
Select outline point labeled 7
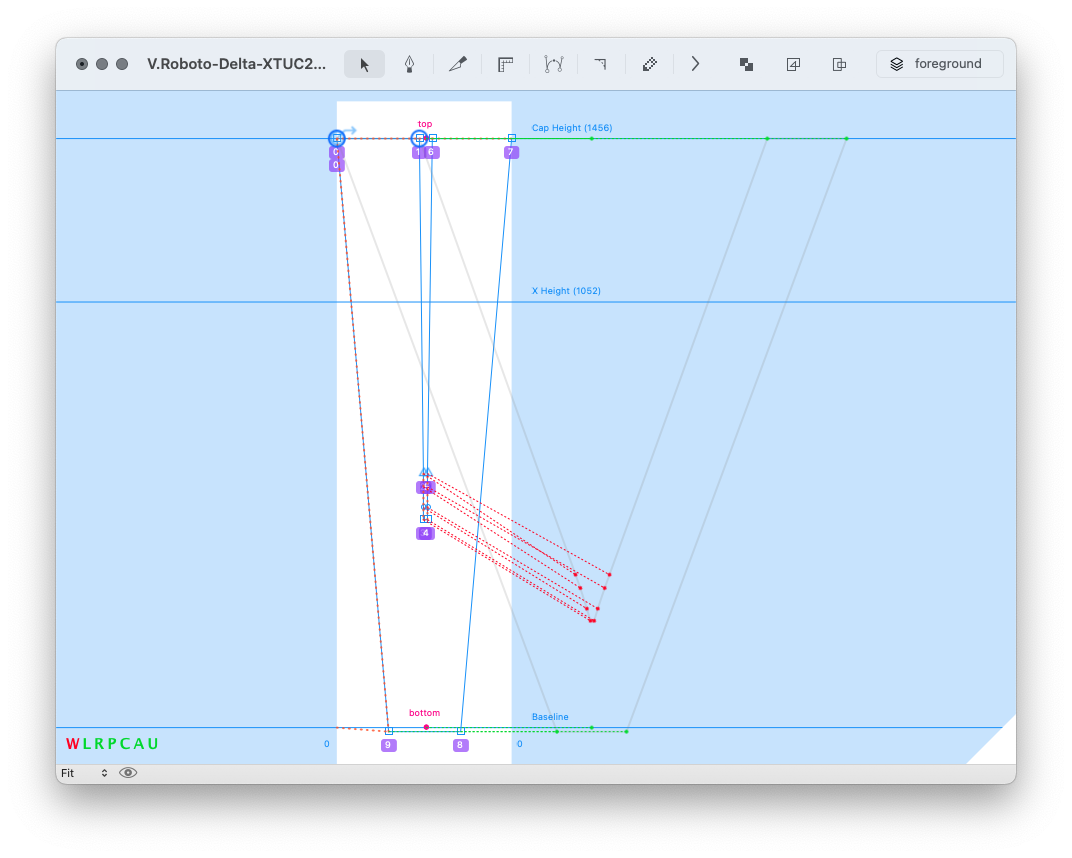tap(512, 138)
